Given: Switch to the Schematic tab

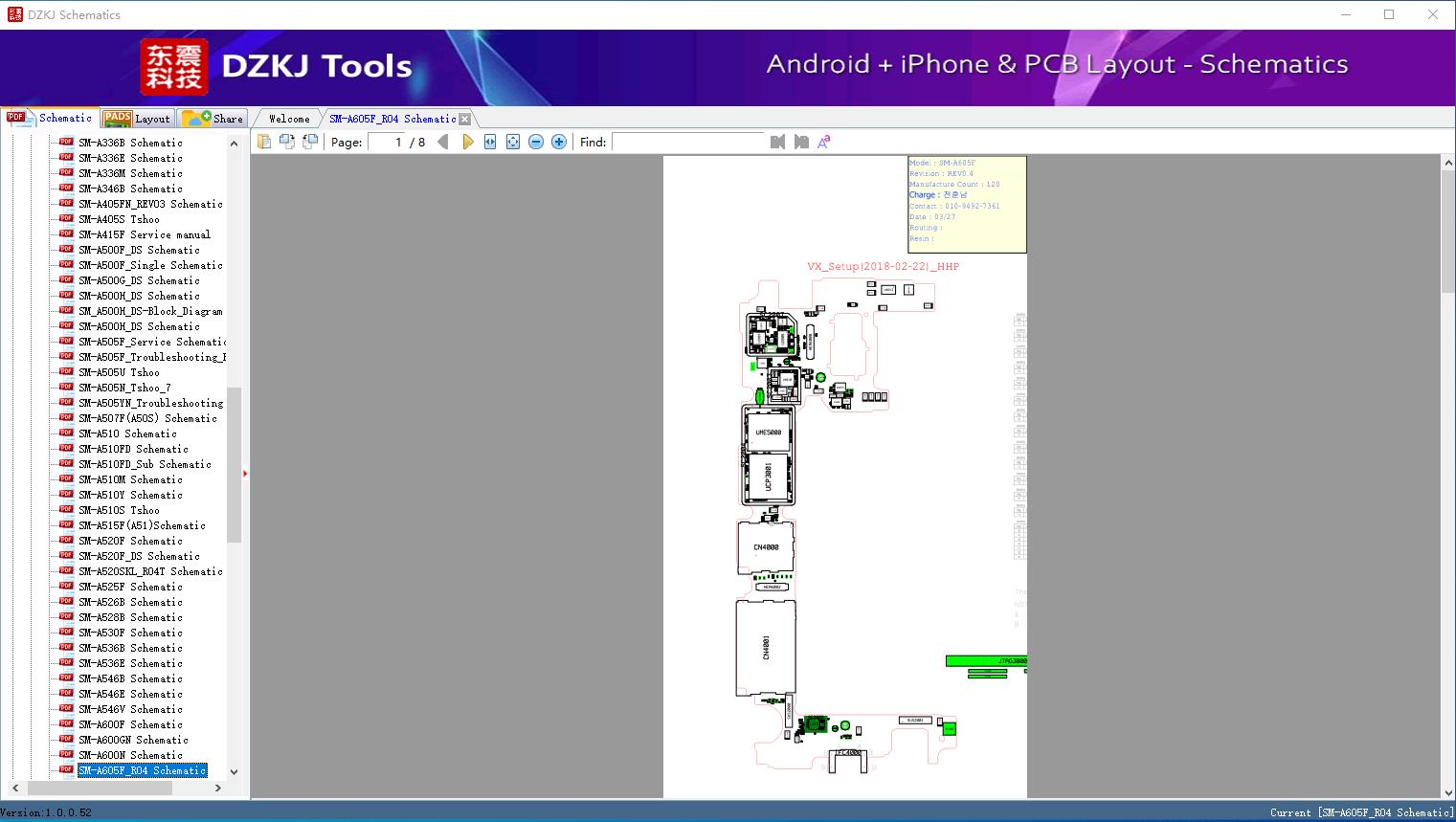Looking at the screenshot, I should point(50,118).
